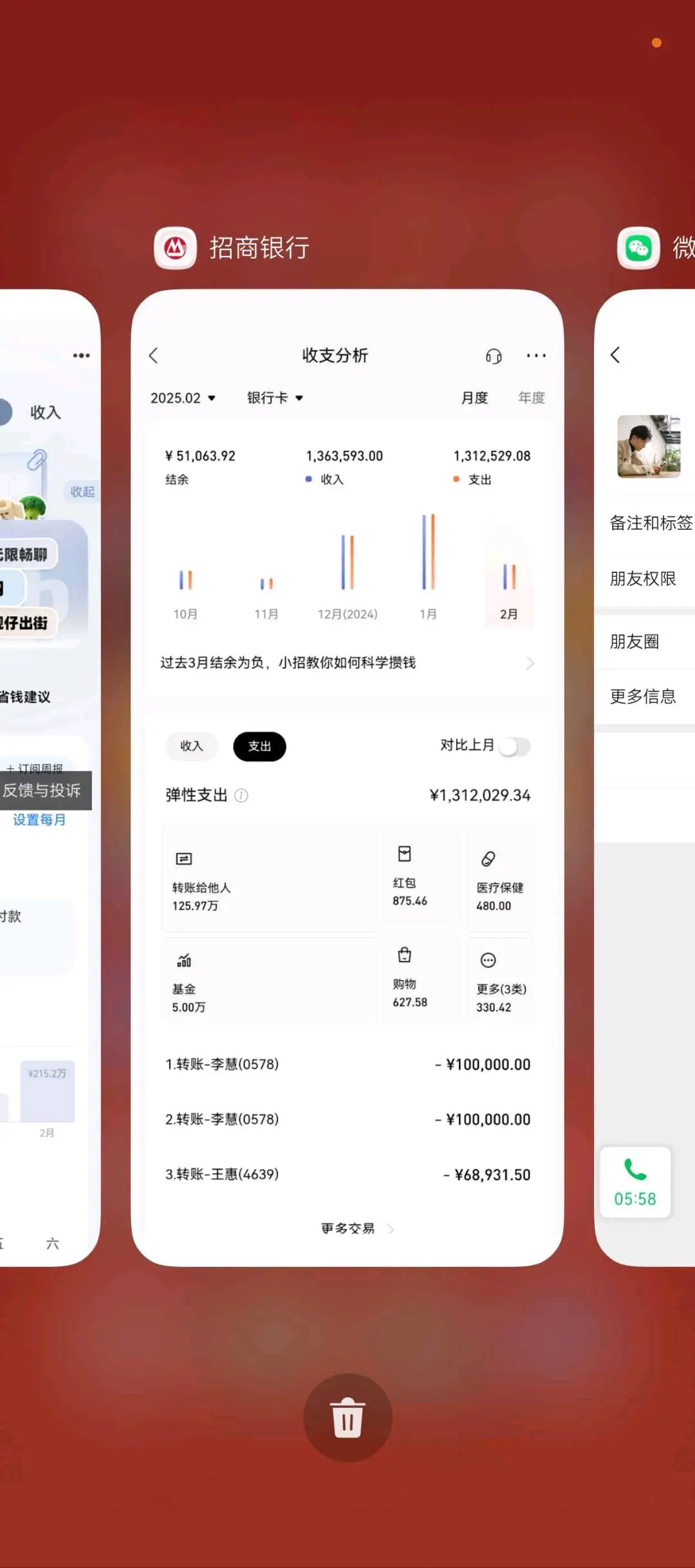Select the 1月 bar in chart

click(428, 552)
